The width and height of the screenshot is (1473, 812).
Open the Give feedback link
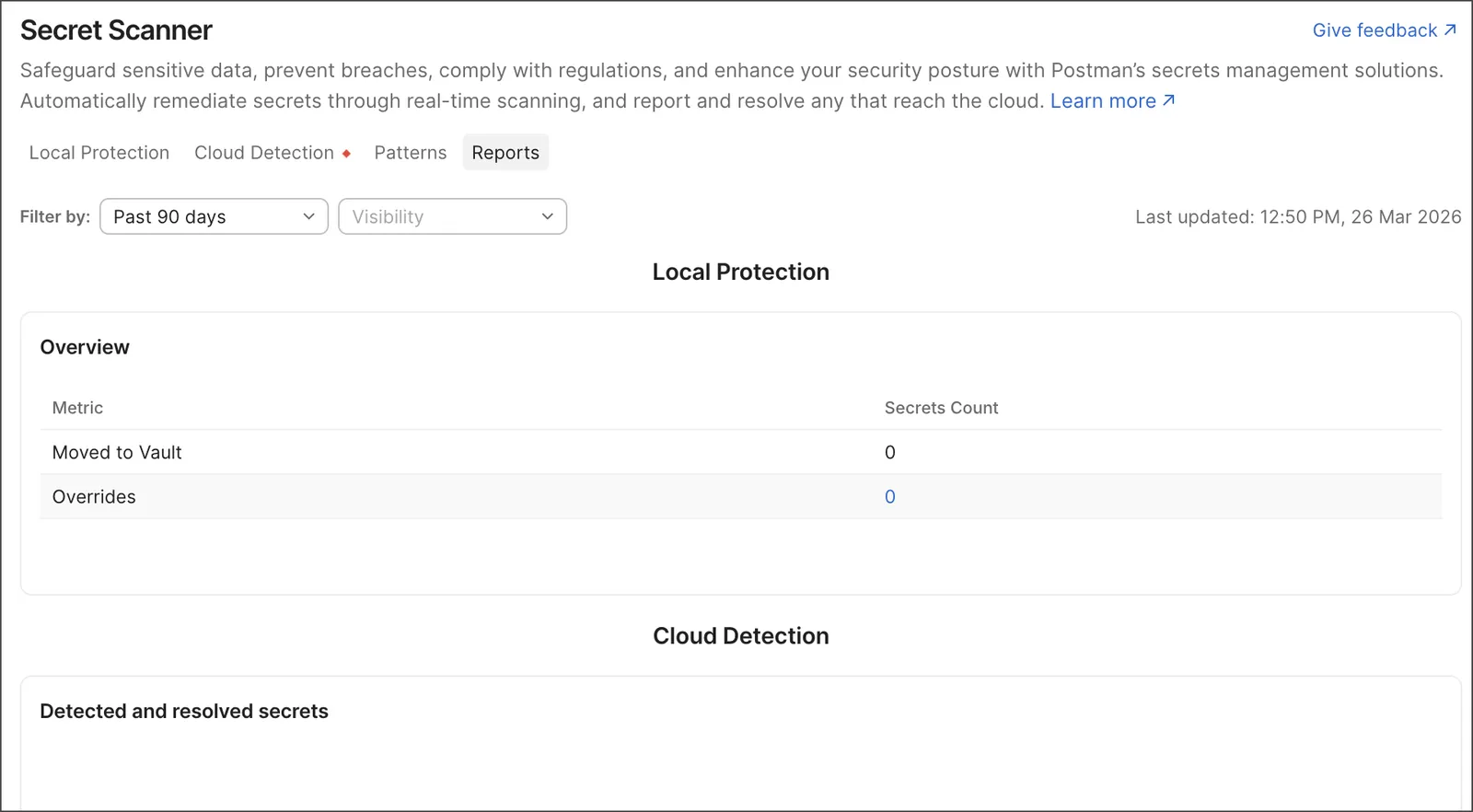[x=1384, y=30]
